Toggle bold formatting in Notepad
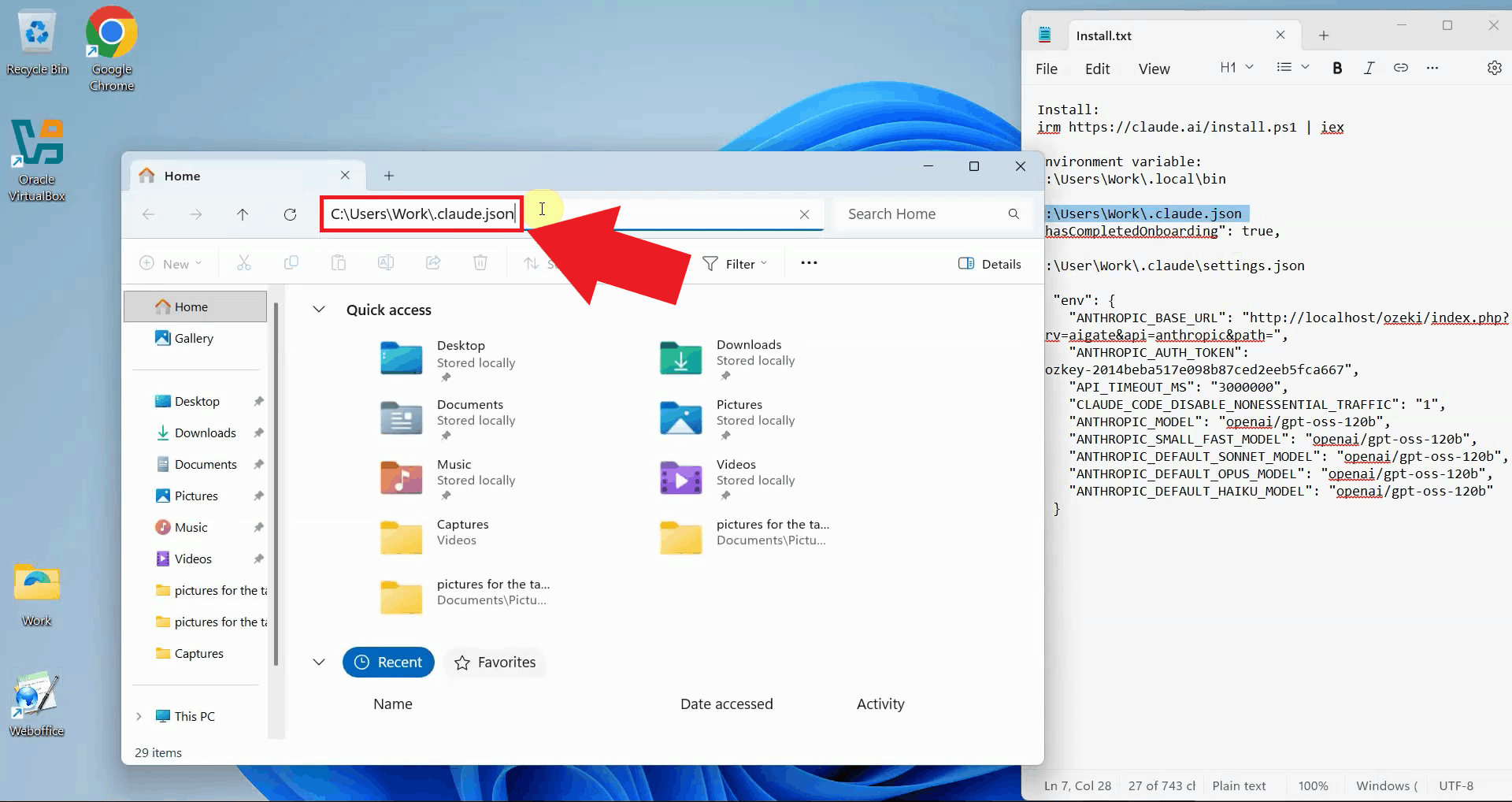The height and width of the screenshot is (802, 1512). coord(1336,68)
